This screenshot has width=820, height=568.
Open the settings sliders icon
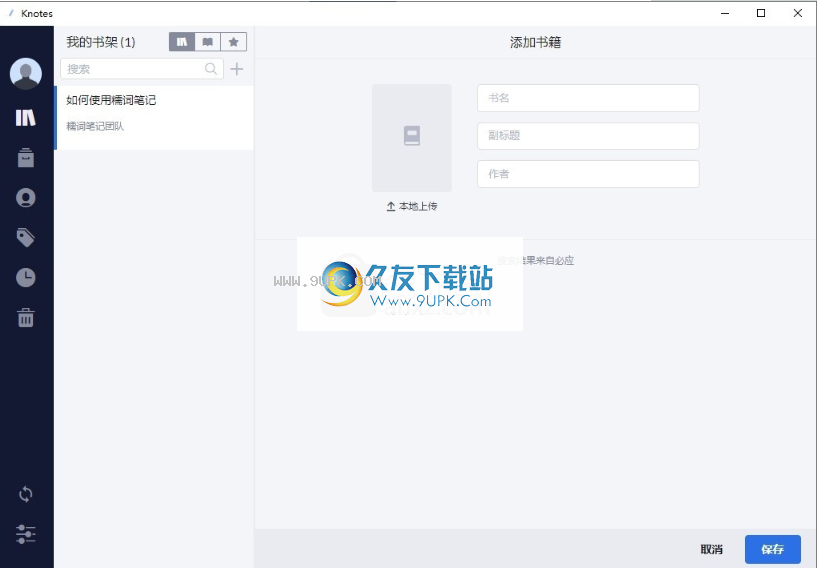click(26, 534)
